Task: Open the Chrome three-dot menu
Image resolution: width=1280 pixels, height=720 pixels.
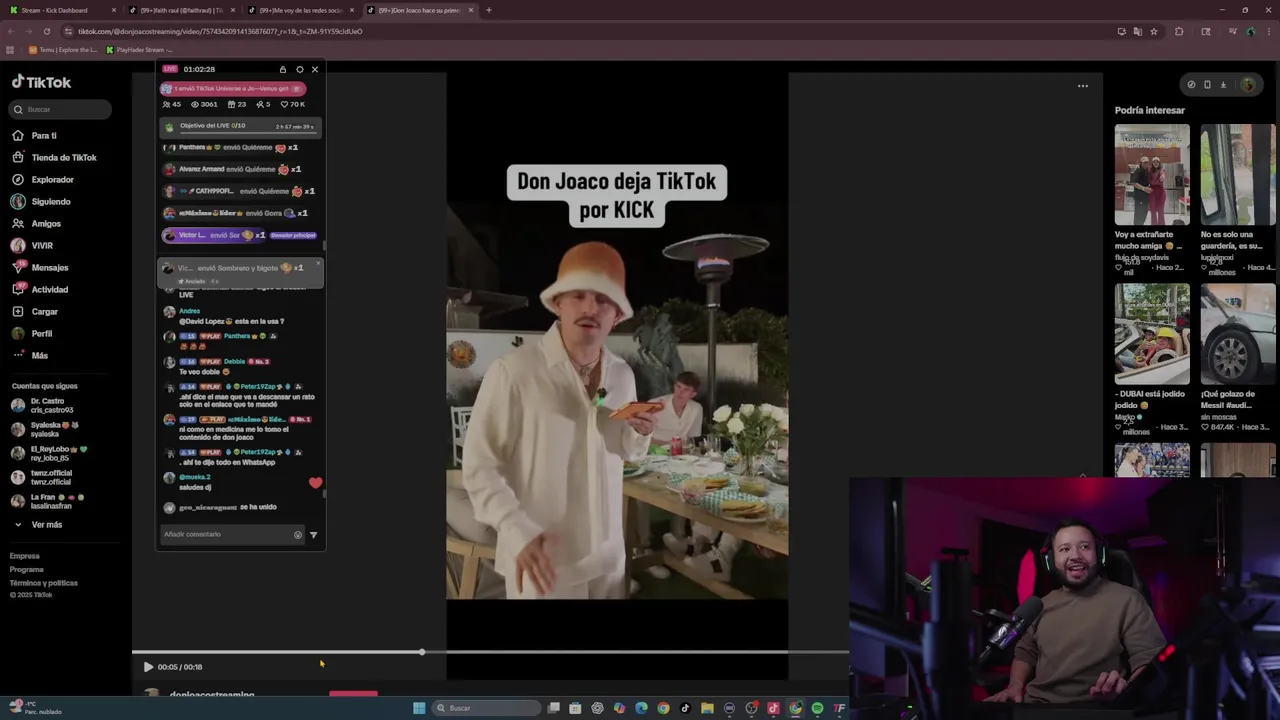Action: (x=1268, y=31)
